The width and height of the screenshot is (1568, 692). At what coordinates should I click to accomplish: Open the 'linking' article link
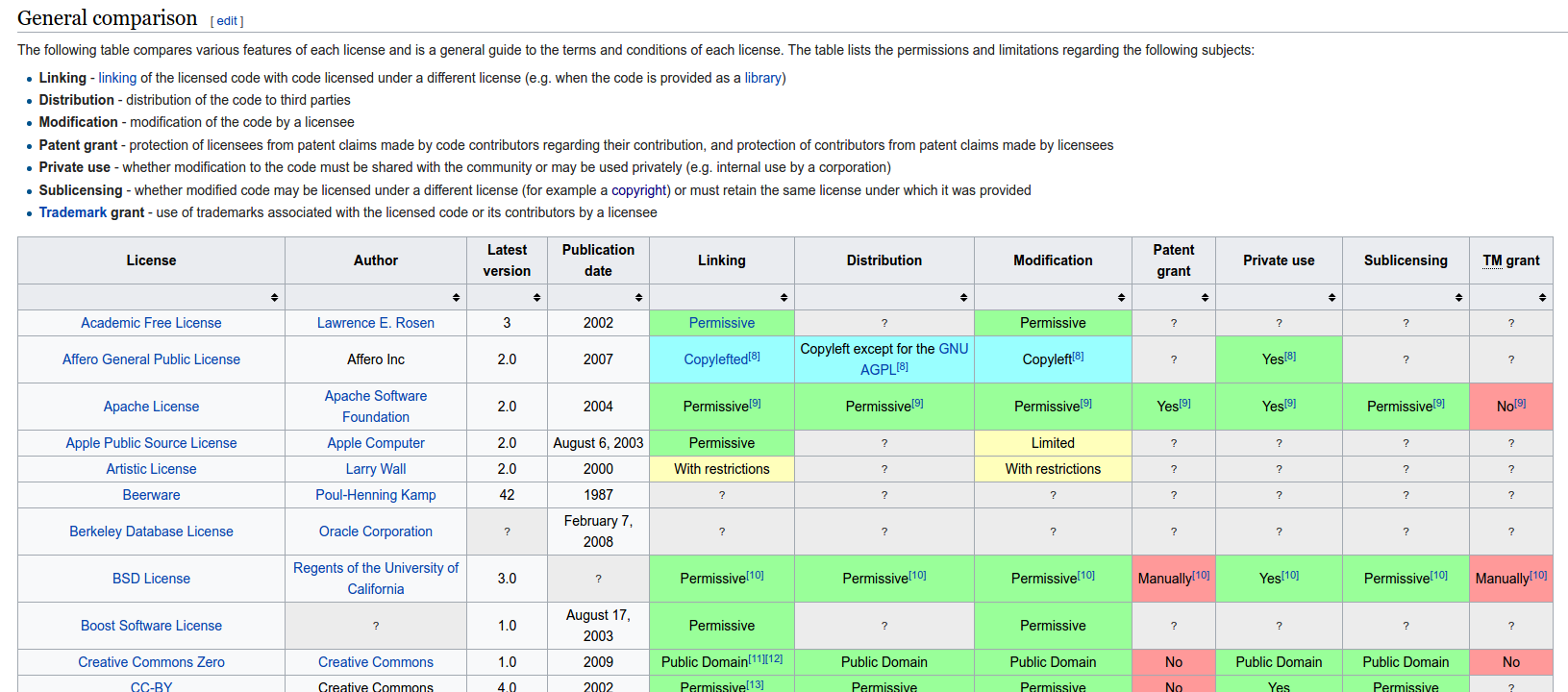[117, 78]
